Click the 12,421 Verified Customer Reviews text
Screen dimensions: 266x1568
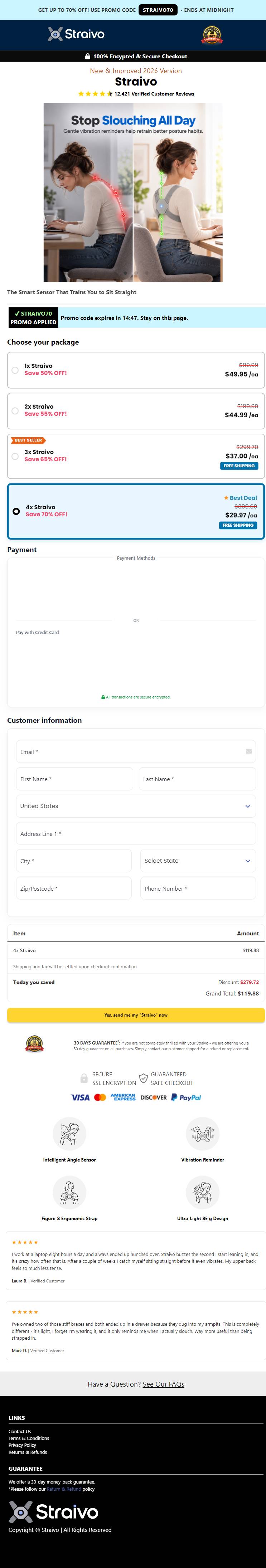pyautogui.click(x=154, y=94)
